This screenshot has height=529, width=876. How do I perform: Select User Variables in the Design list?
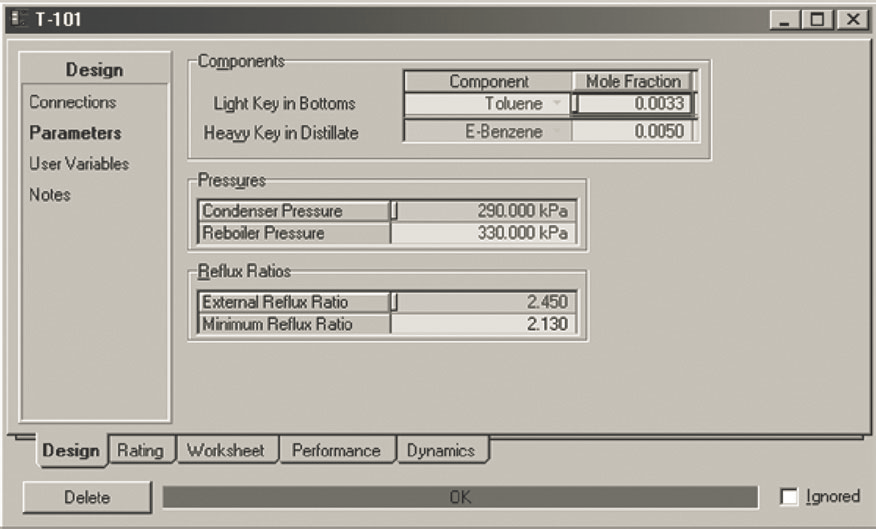click(x=79, y=164)
